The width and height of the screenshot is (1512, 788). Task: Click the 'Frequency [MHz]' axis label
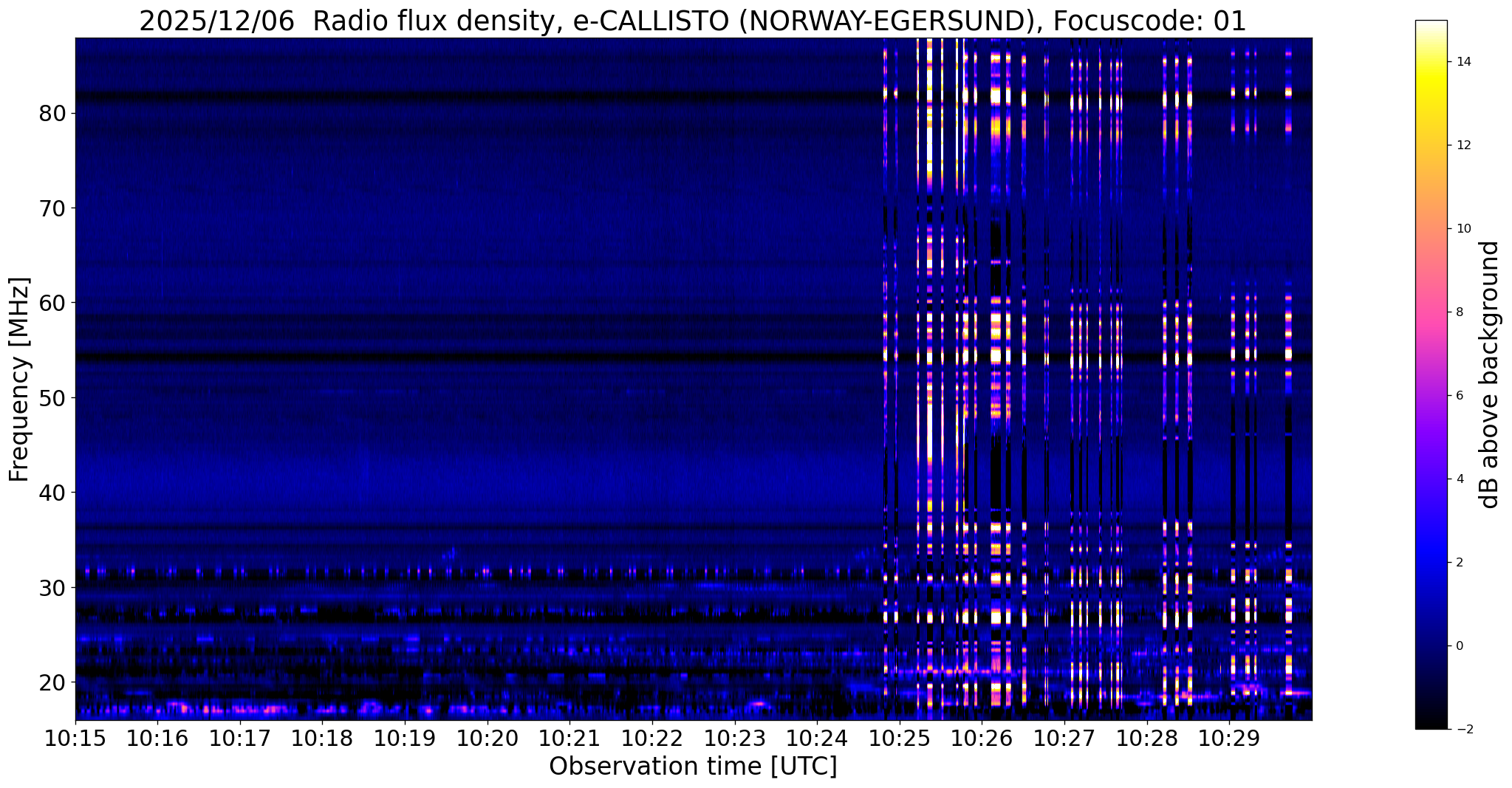click(20, 379)
